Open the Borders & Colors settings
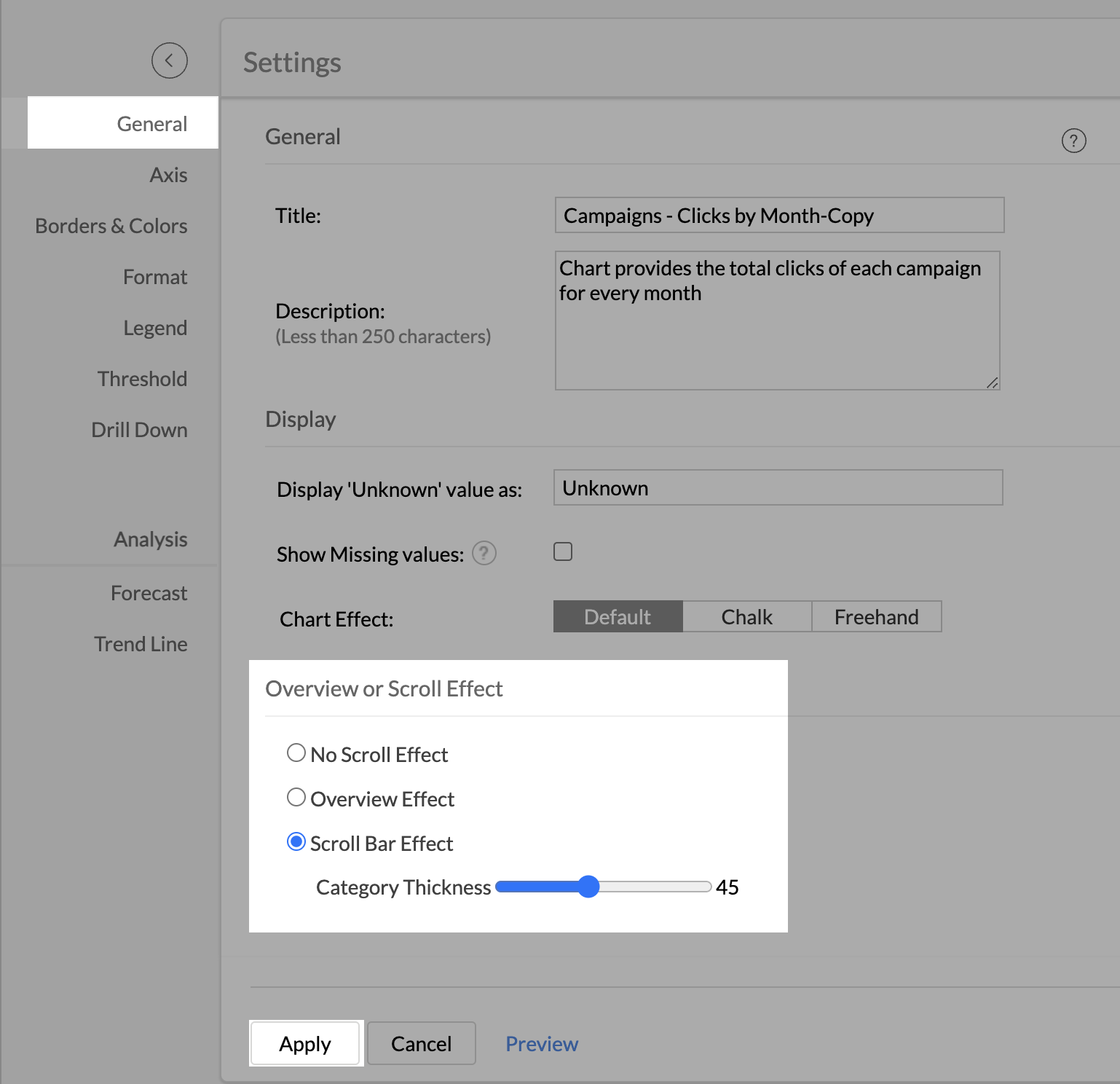1120x1084 pixels. [111, 225]
